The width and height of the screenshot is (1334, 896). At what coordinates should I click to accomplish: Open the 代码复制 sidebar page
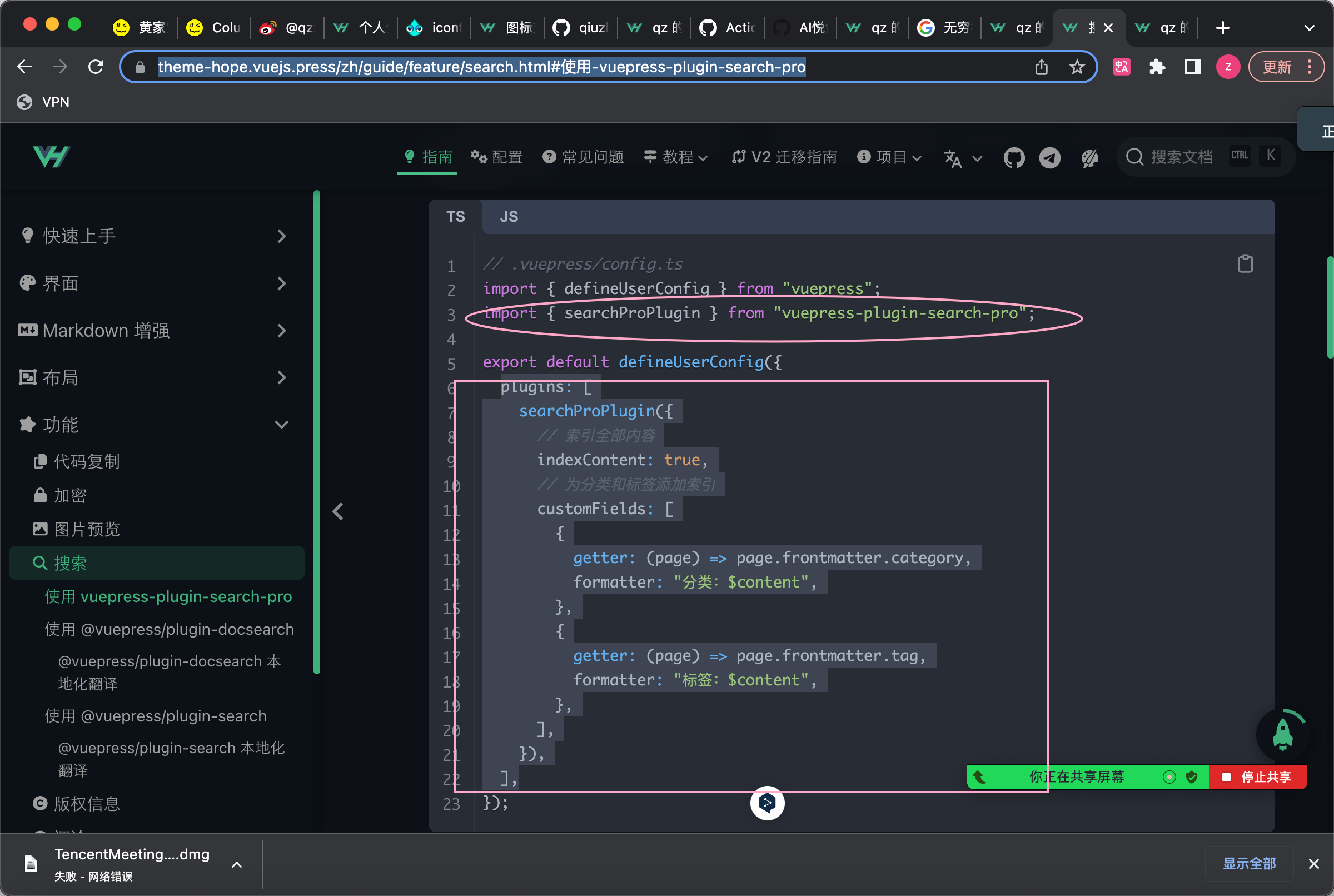coord(77,461)
